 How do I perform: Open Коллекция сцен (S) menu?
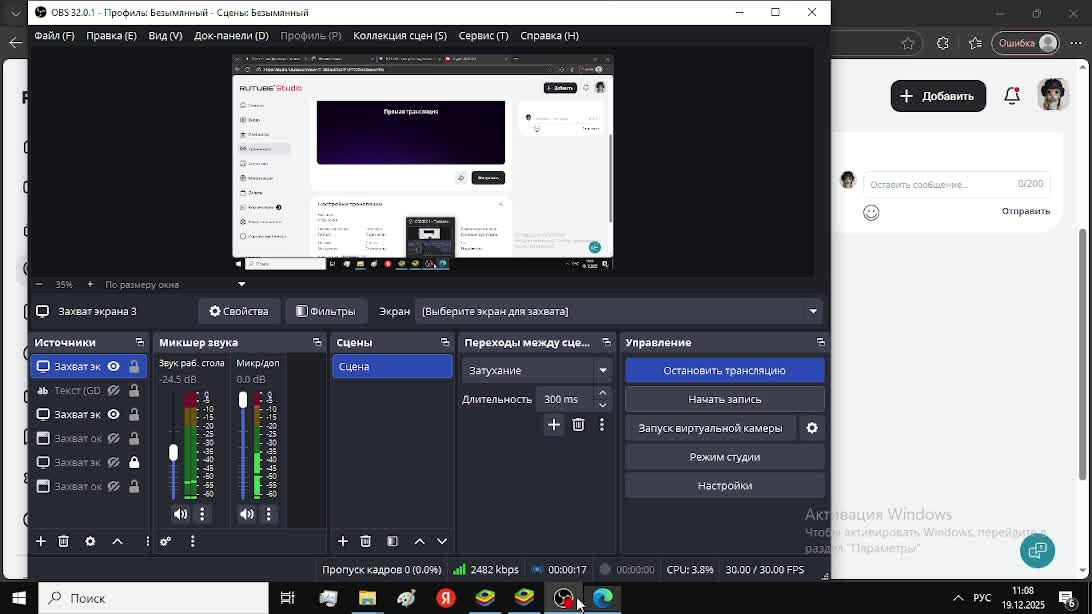[400, 36]
